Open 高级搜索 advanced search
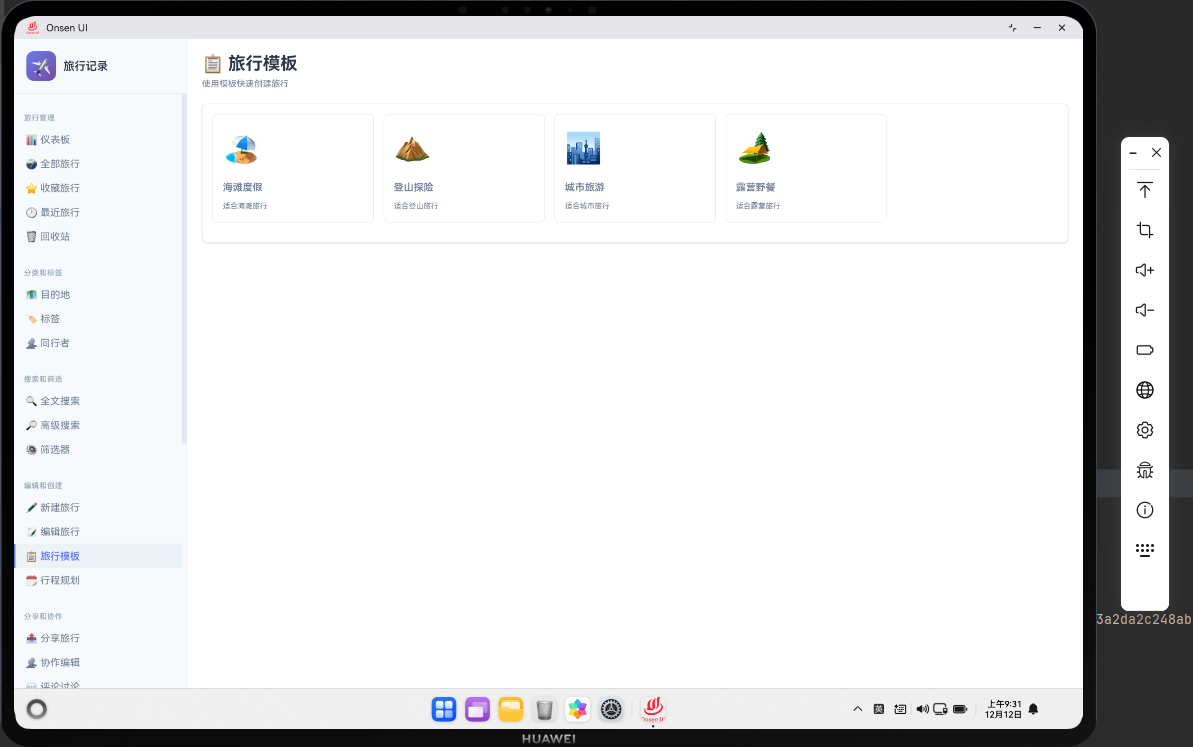This screenshot has width=1193, height=747. pos(98,425)
